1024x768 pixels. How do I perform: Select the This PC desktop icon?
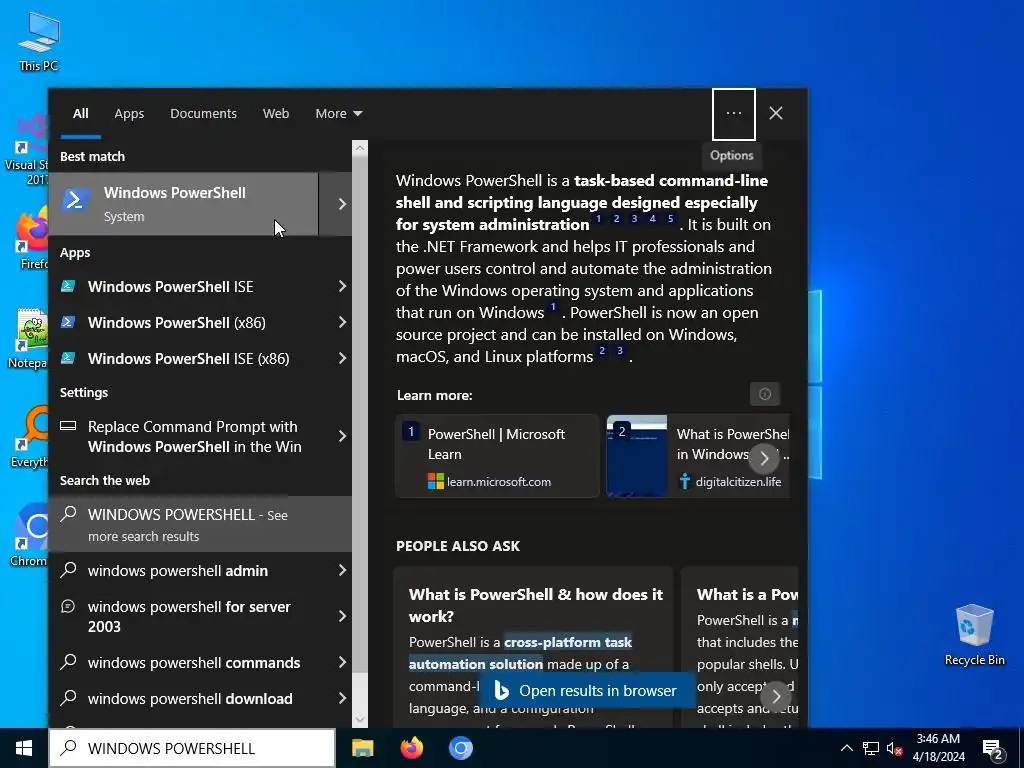[x=39, y=40]
